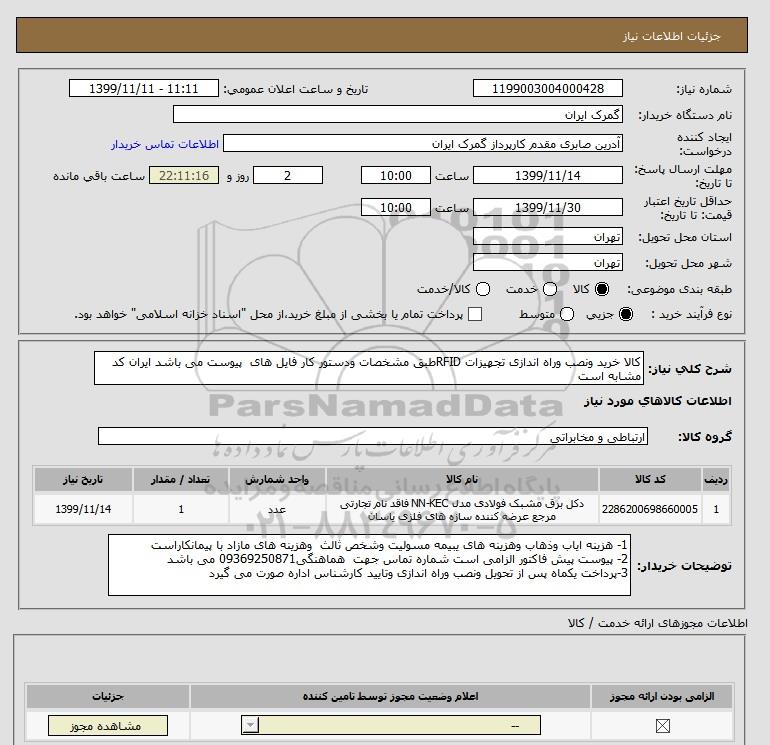Click the ردیف column header
The height and width of the screenshot is (745, 770).
pos(716,479)
